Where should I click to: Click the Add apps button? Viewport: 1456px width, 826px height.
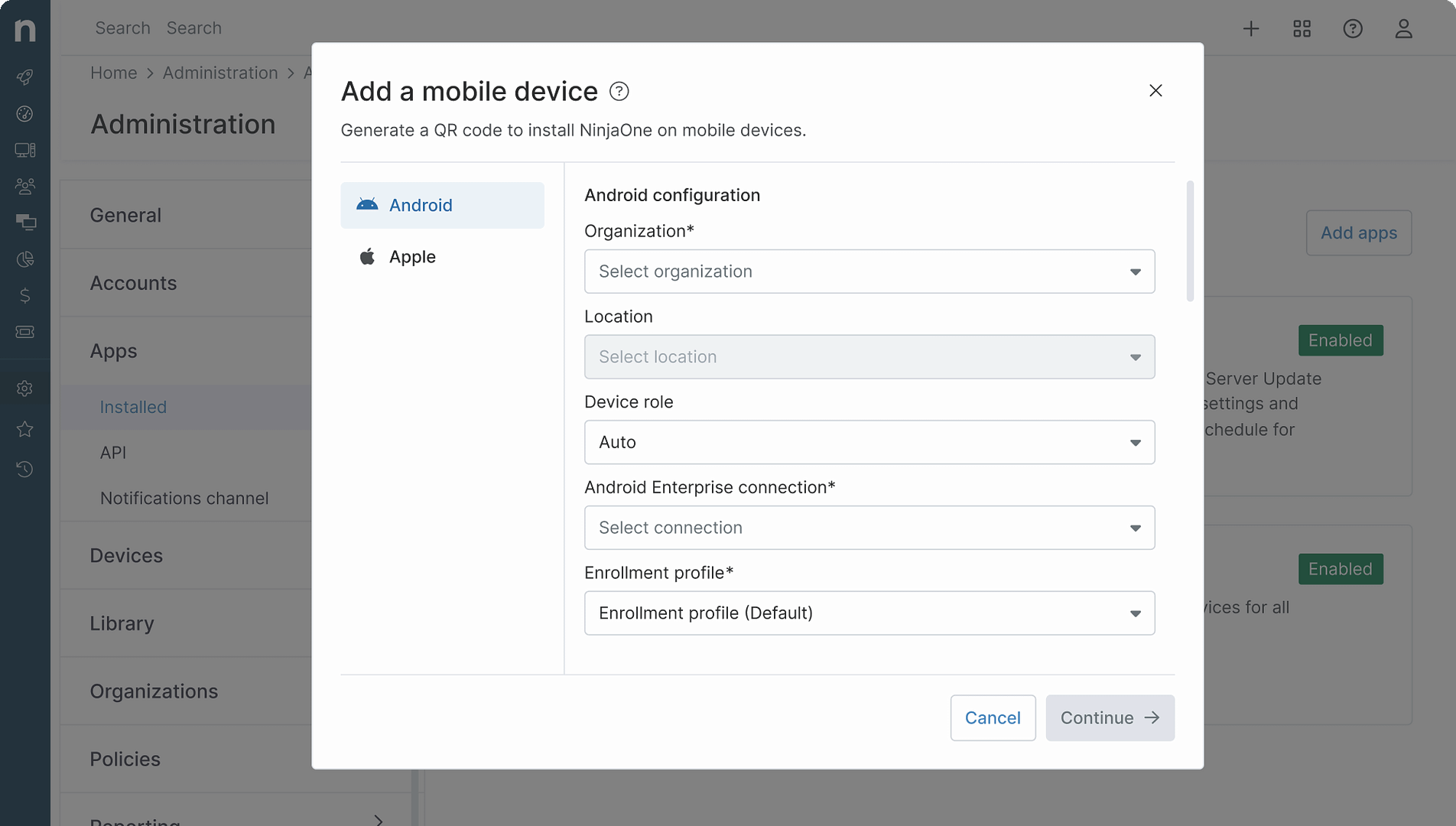click(x=1358, y=233)
